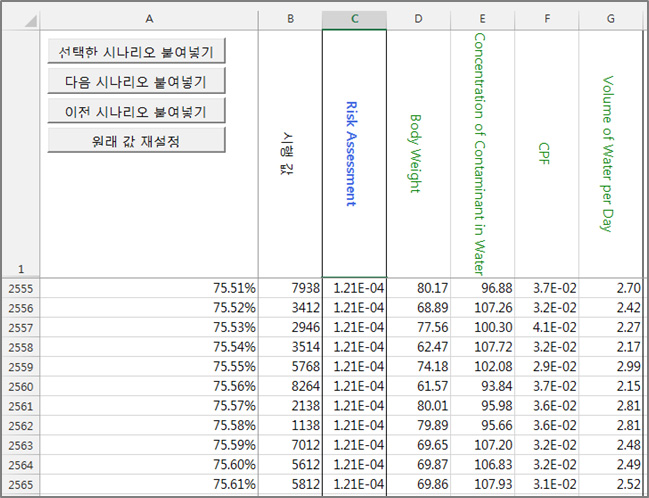Image resolution: width=649 pixels, height=498 pixels.
Task: Click cell showing 75.55%
Action: point(149,366)
